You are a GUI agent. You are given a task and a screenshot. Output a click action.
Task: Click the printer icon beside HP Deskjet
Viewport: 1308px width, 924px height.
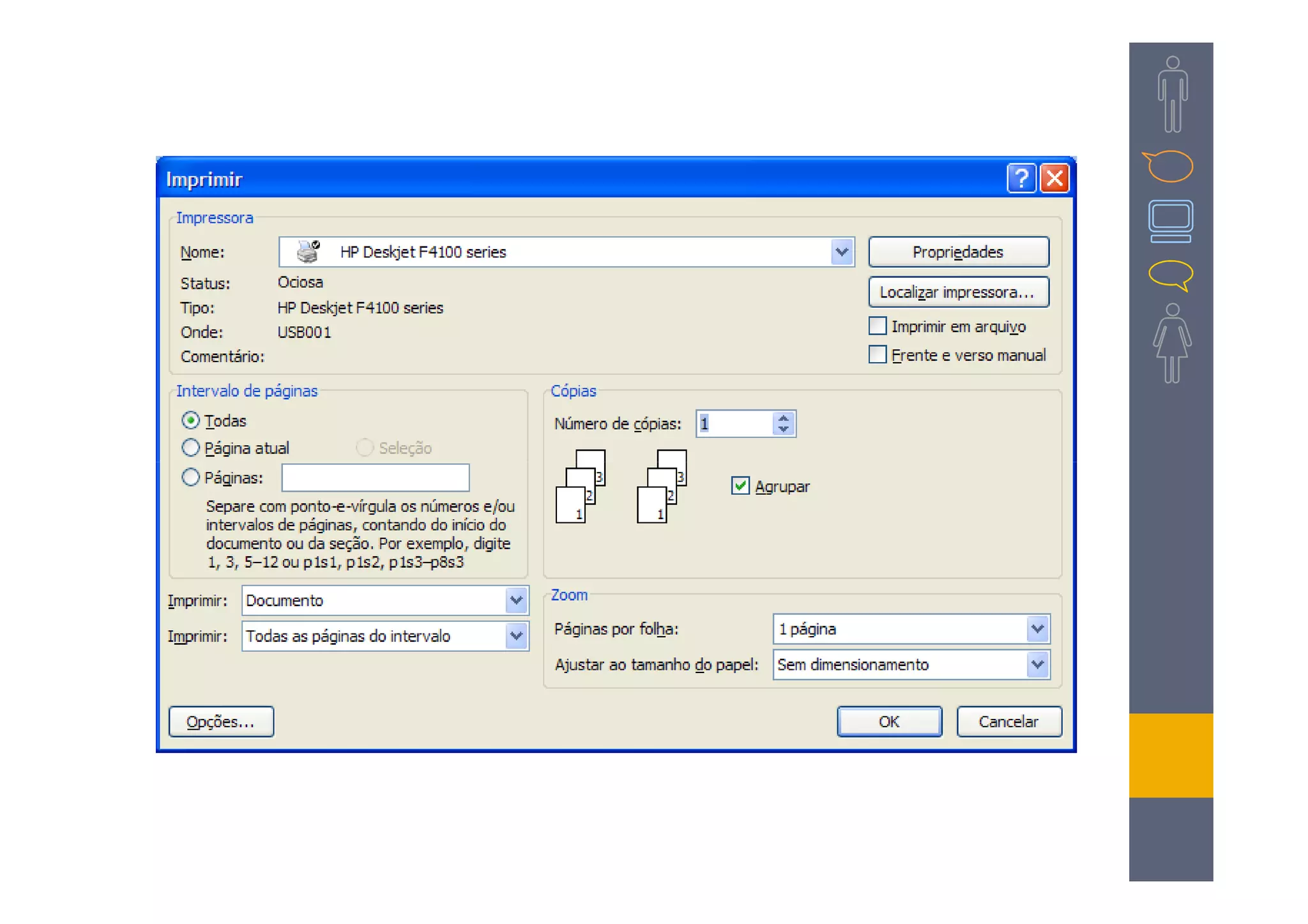[308, 252]
